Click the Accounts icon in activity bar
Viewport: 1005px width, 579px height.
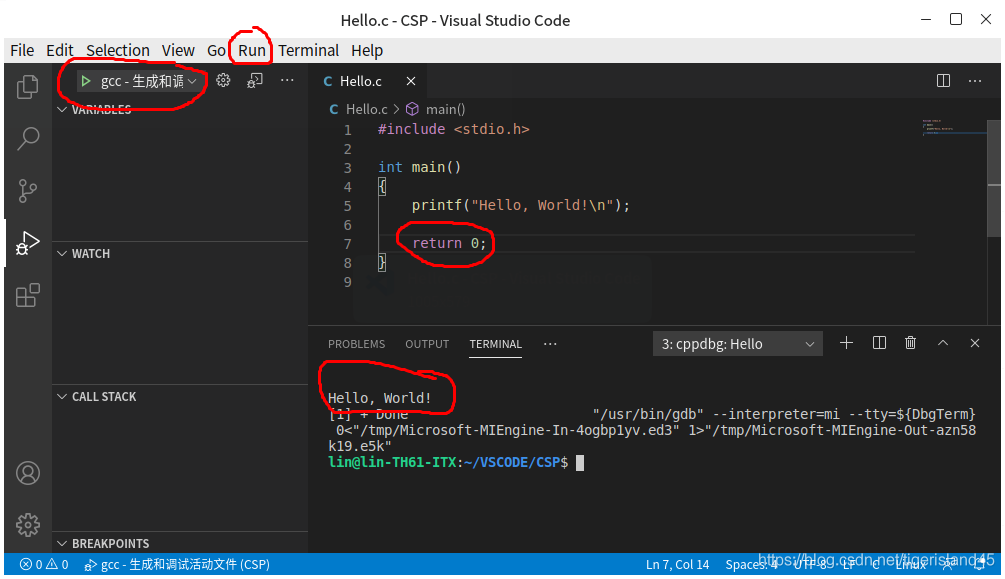coord(28,473)
